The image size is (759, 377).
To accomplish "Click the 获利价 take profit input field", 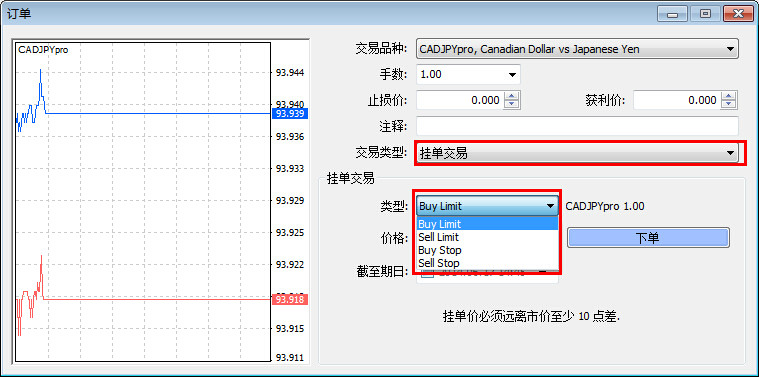I will pos(677,100).
